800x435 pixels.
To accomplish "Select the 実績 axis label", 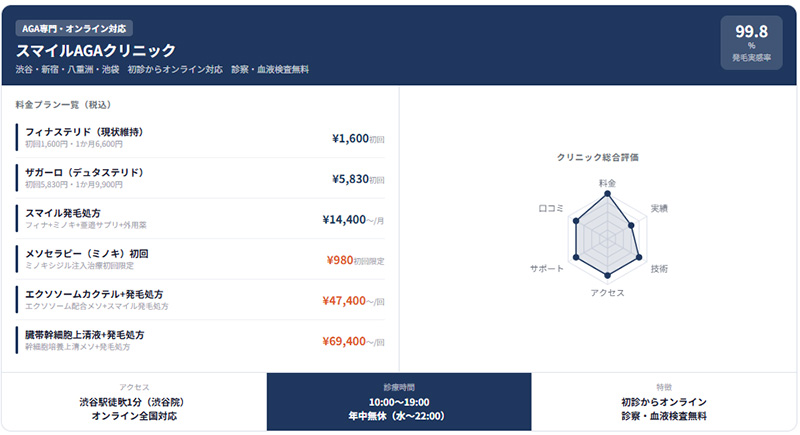I will pos(659,208).
